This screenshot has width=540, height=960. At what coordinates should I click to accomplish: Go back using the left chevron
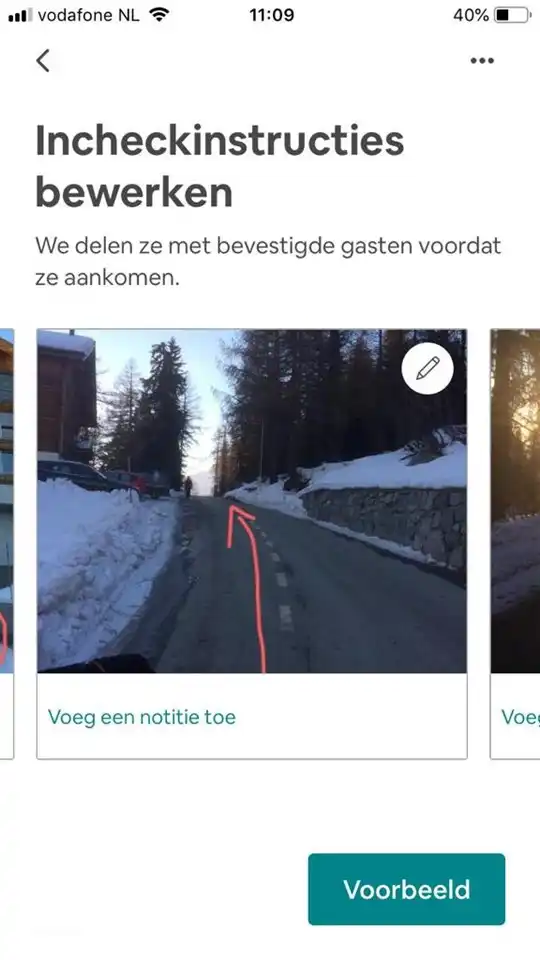(43, 61)
